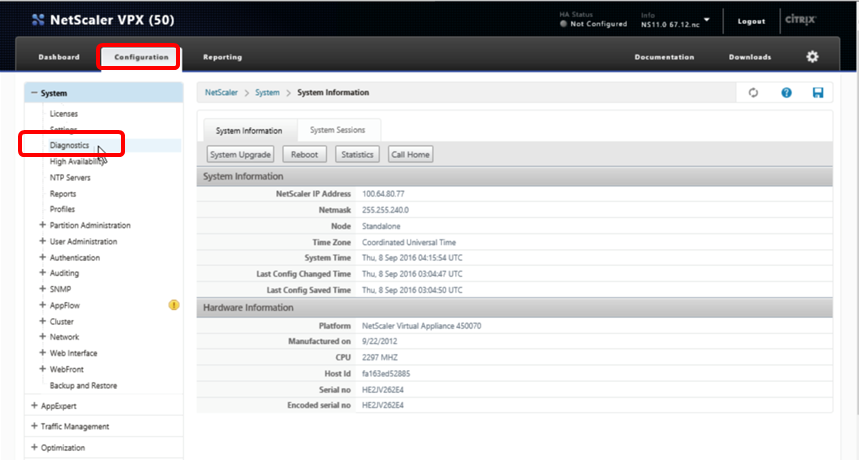
Task: Click the Manufactured on value 9/22/2012
Action: [379, 341]
